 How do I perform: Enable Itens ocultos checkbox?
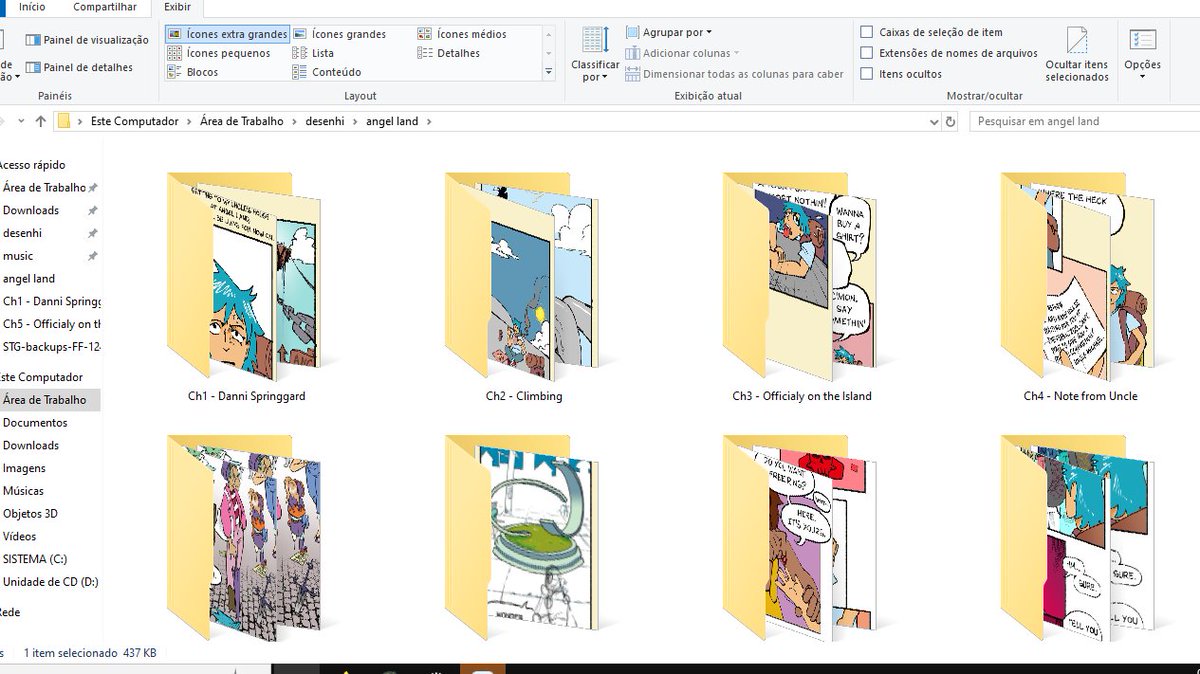click(x=901, y=74)
